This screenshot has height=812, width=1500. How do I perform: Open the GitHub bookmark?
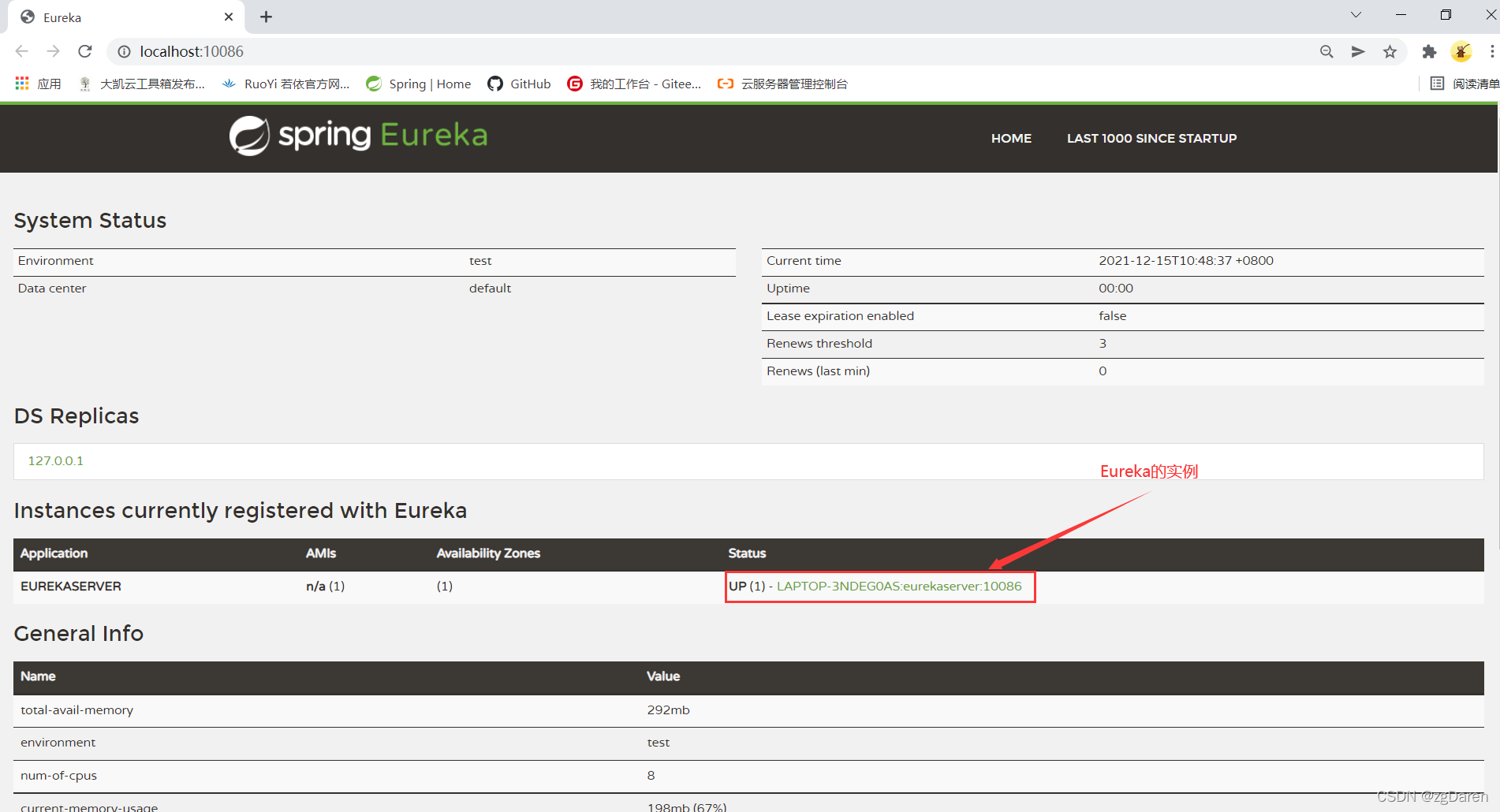[519, 84]
